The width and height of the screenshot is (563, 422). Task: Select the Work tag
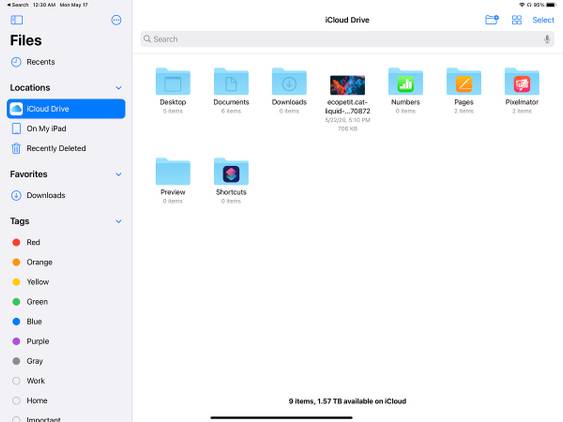tap(66, 381)
